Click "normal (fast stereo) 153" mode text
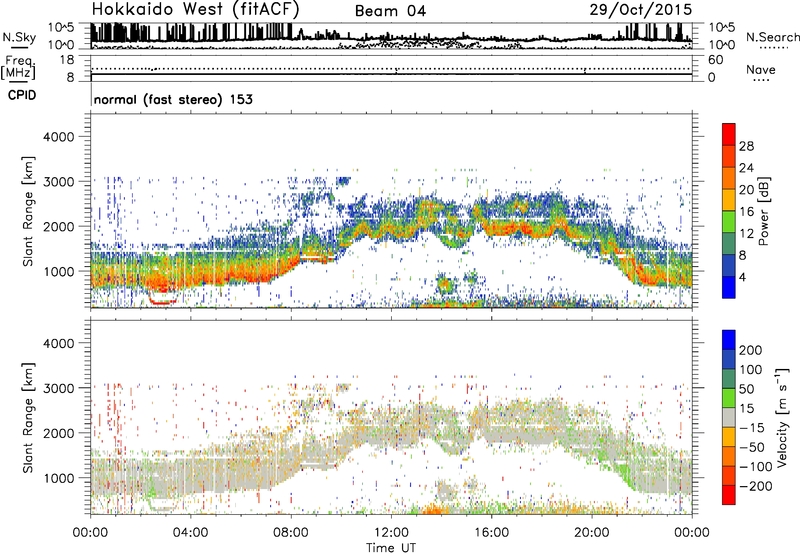The height and width of the screenshot is (554, 800). (x=173, y=99)
